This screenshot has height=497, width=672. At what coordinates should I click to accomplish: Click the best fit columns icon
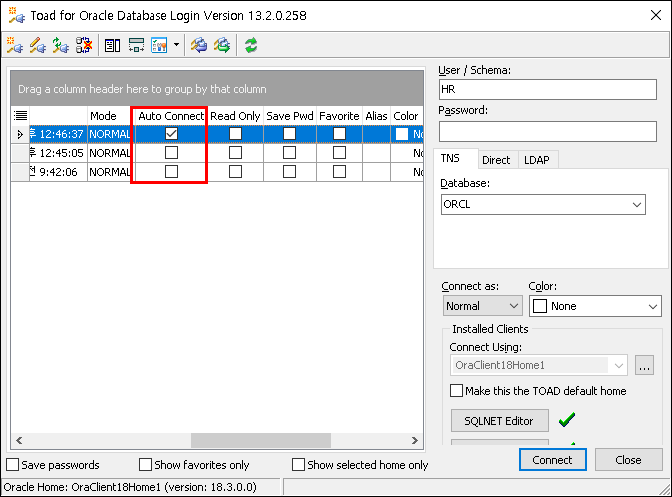click(x=136, y=45)
